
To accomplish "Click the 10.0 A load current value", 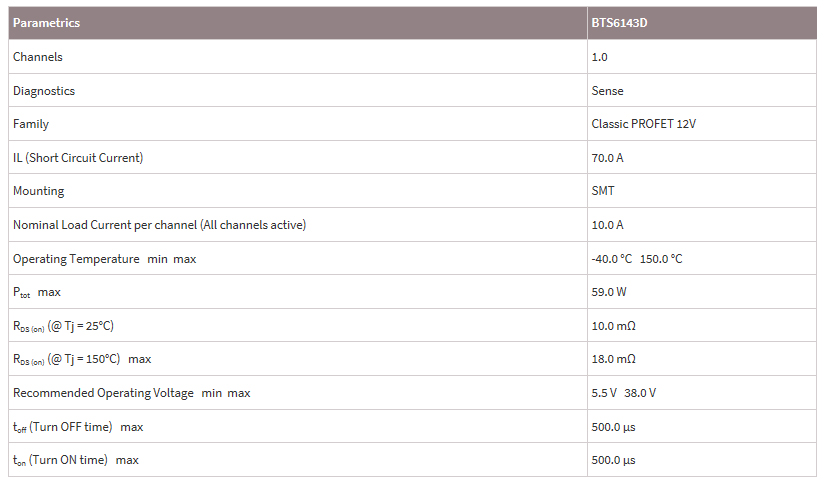I will tap(608, 225).
